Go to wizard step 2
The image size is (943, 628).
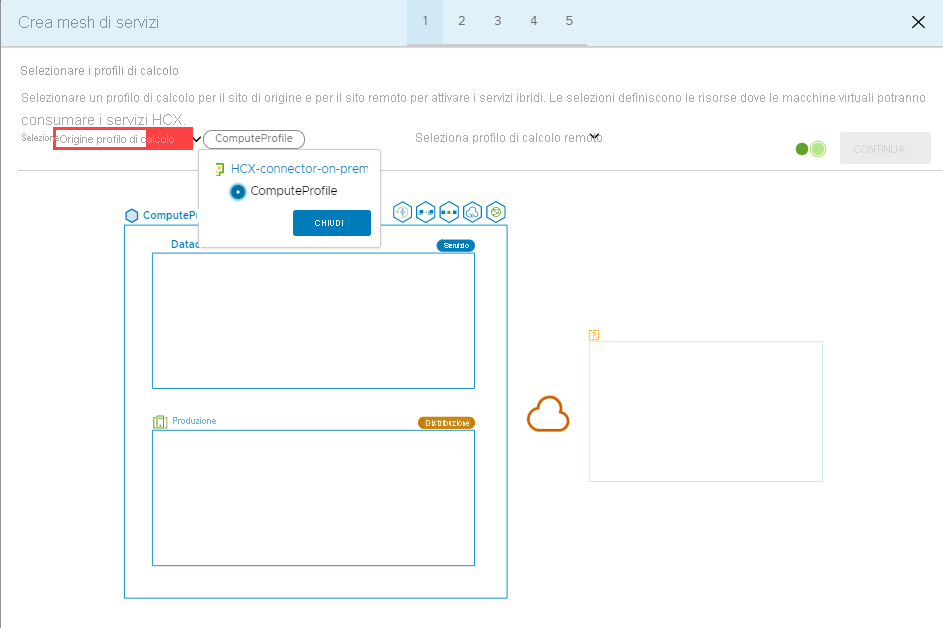click(461, 21)
